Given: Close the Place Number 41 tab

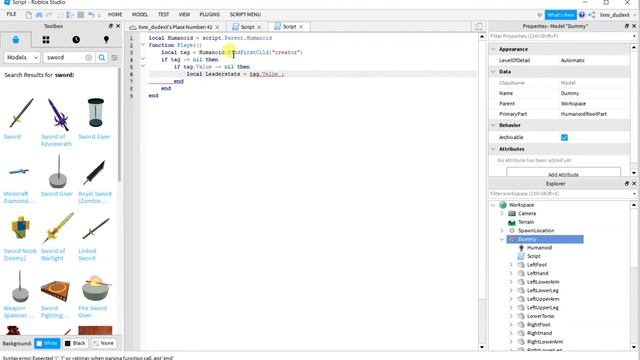Looking at the screenshot, I should click(x=217, y=27).
